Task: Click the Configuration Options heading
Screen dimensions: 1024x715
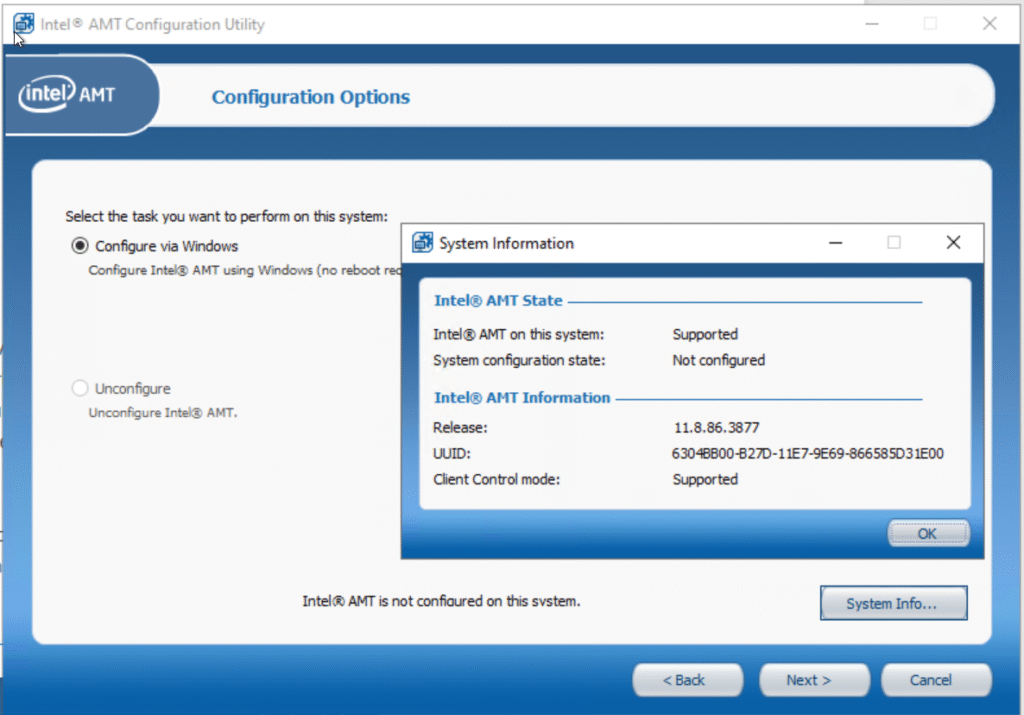Action: click(311, 97)
